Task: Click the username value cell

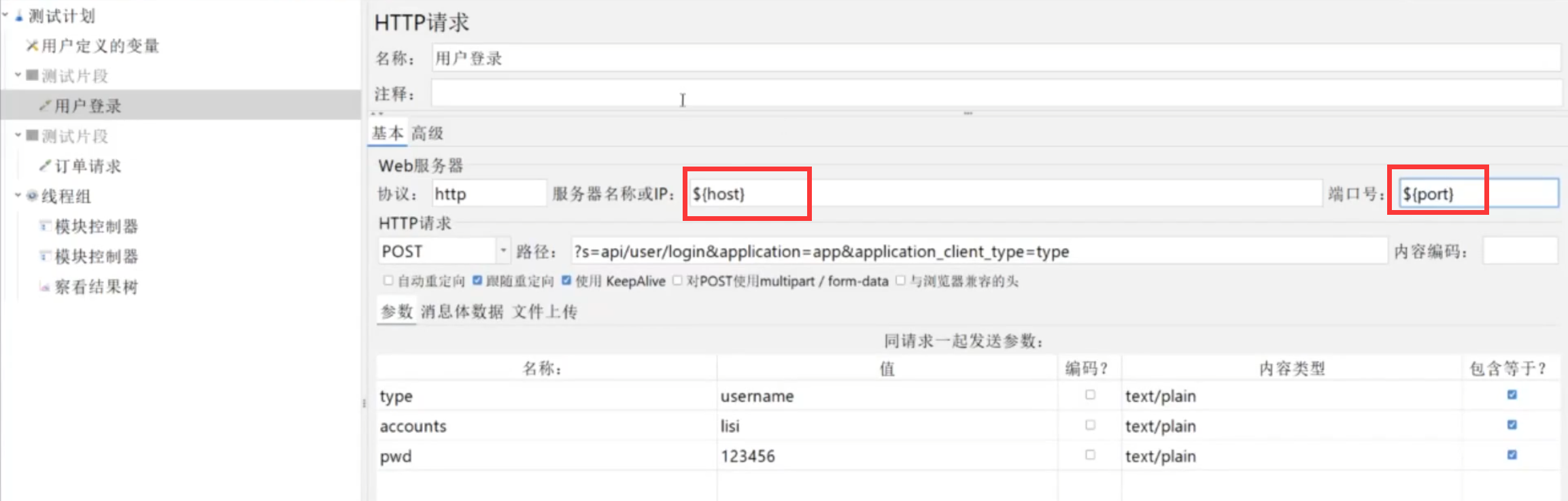Action: 887,396
